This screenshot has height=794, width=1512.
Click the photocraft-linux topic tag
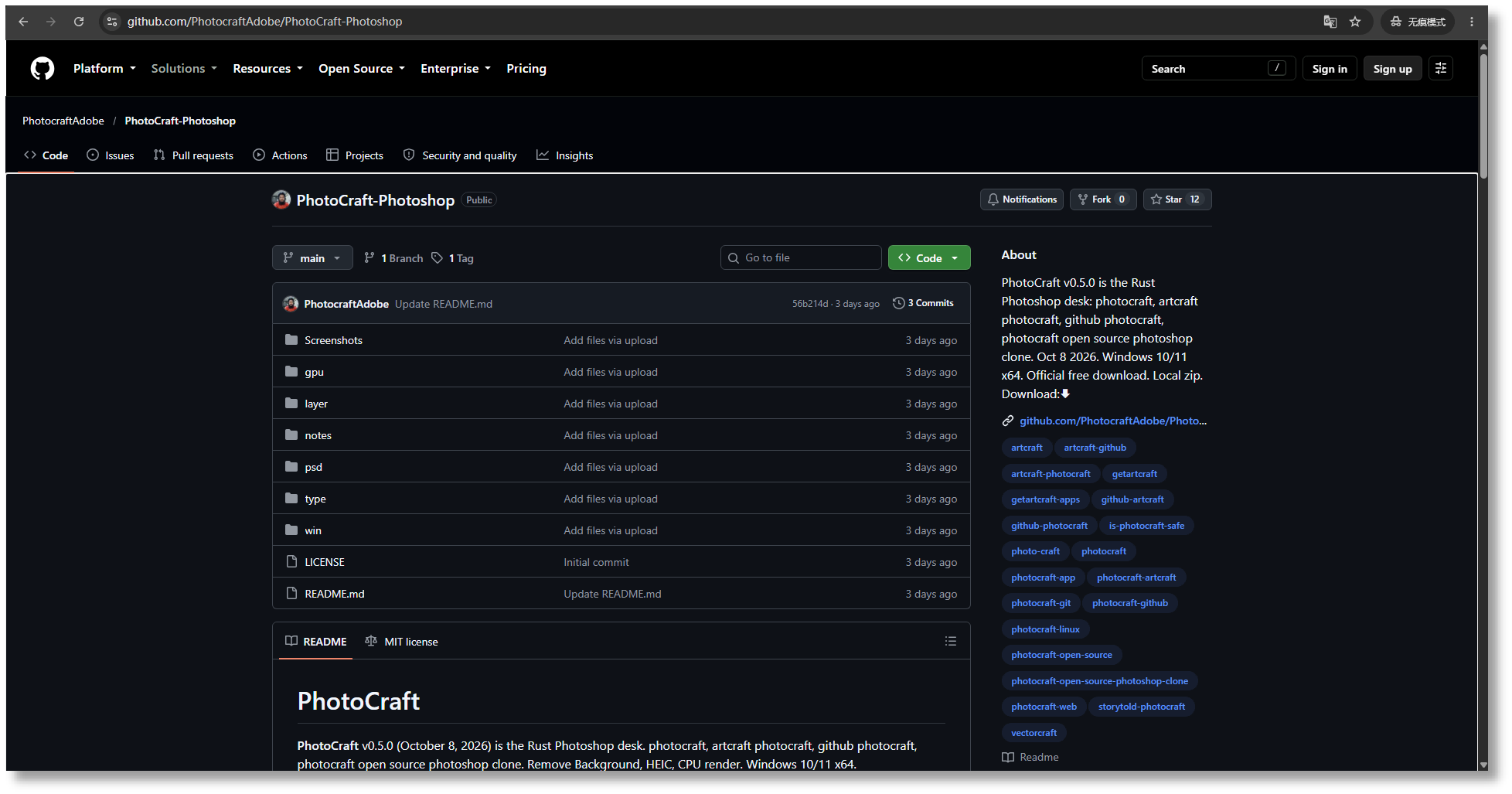click(1045, 629)
